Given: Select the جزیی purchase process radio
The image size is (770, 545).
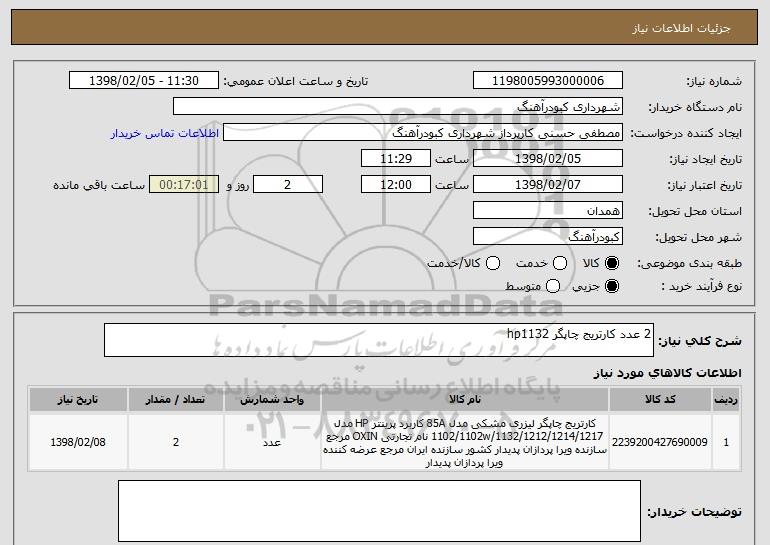Looking at the screenshot, I should click(x=611, y=286).
